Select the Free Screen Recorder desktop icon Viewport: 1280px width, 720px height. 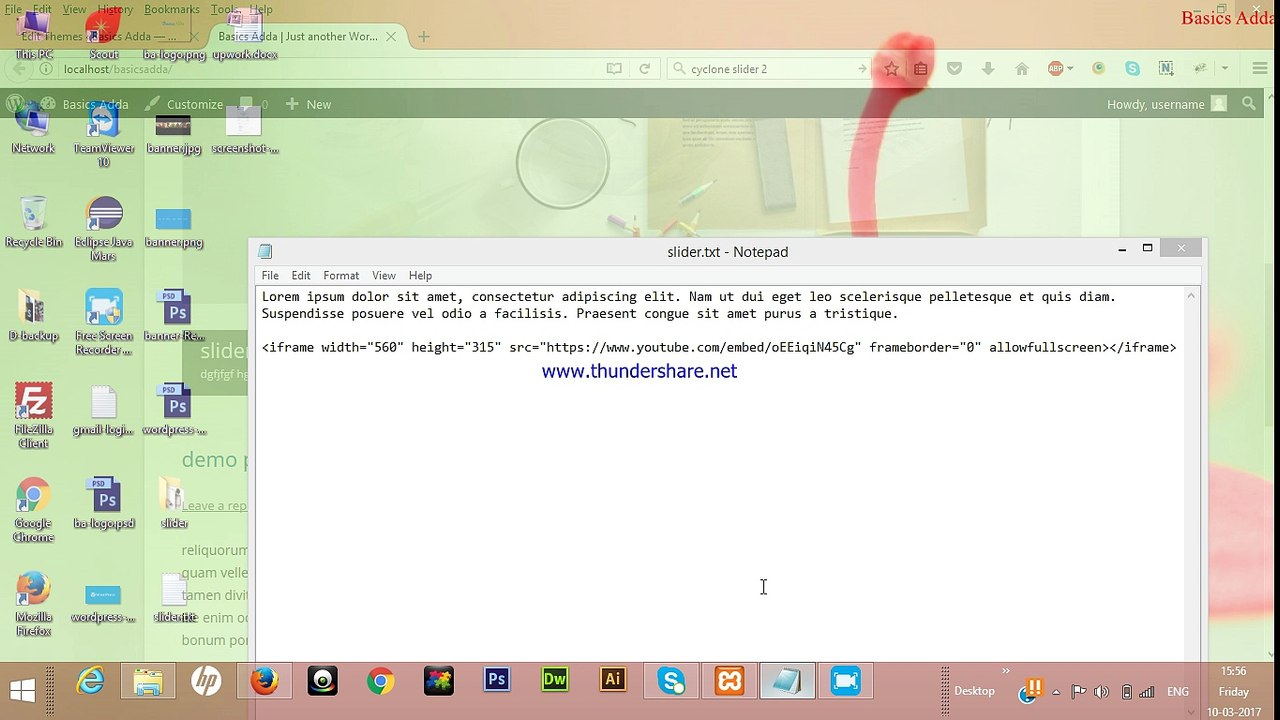tap(104, 322)
